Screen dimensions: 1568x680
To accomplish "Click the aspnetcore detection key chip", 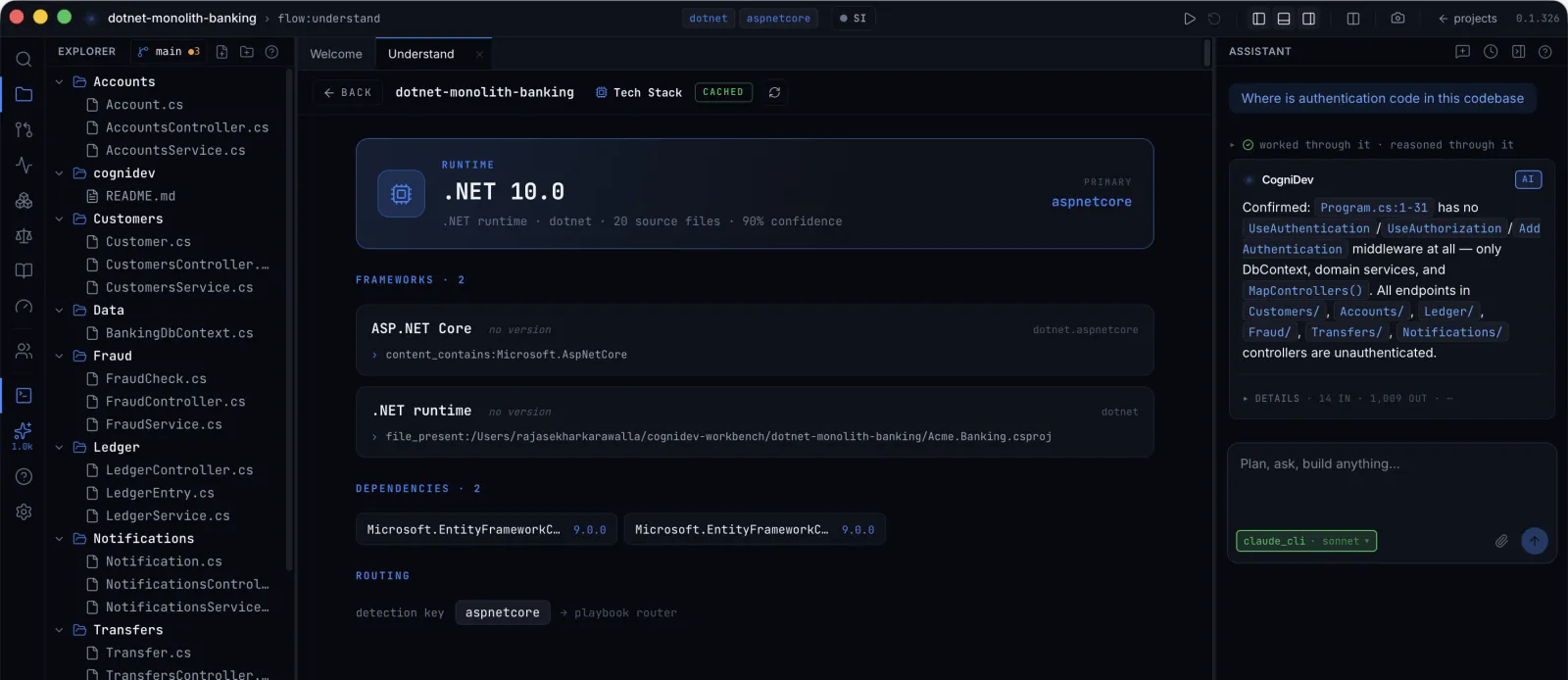I will pyautogui.click(x=503, y=612).
